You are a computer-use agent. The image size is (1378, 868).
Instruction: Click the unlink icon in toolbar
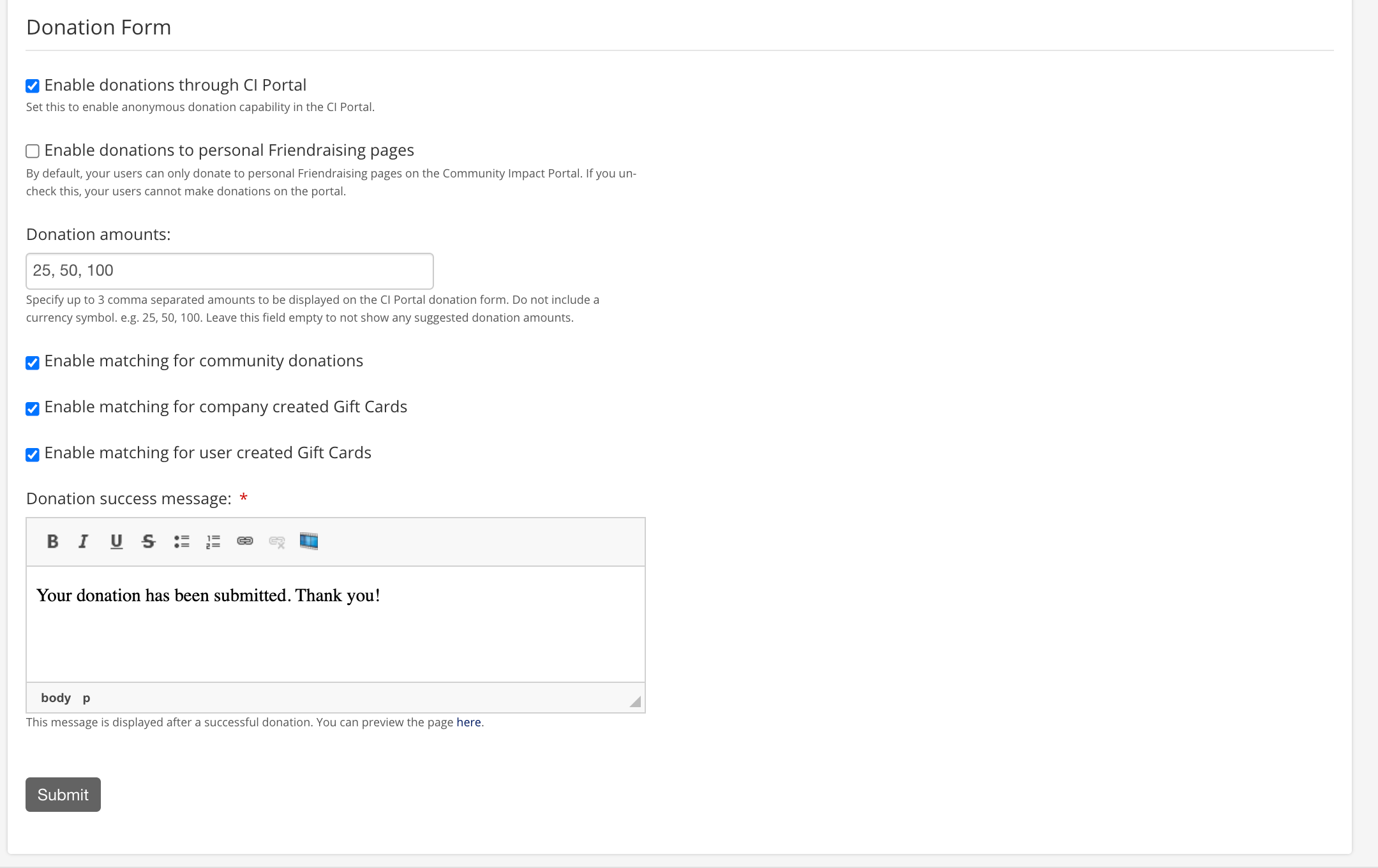click(x=277, y=541)
